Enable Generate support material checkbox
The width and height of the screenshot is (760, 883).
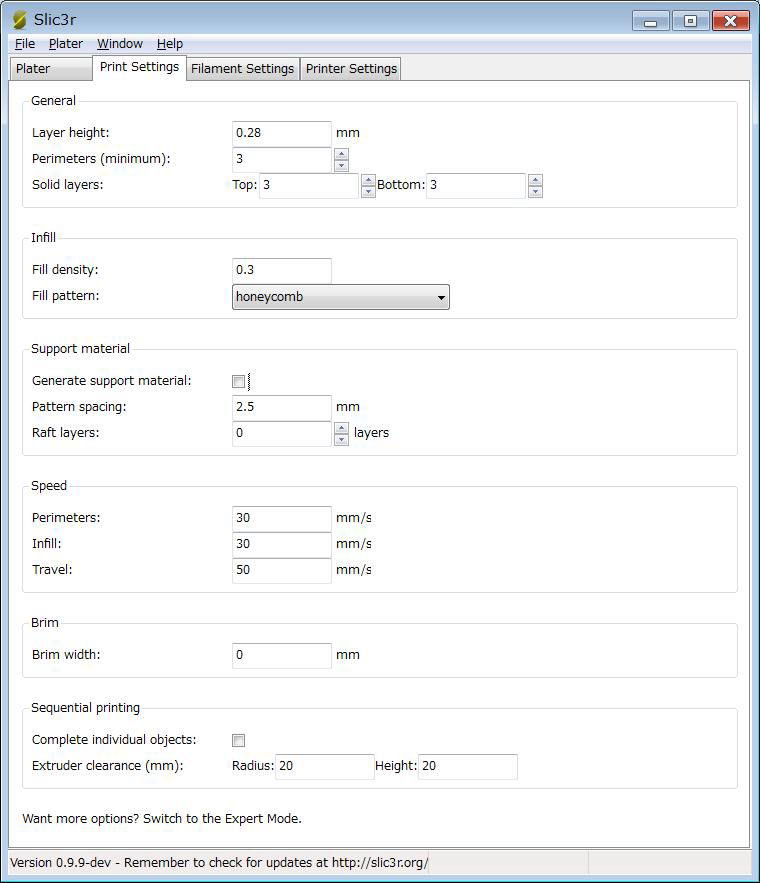(239, 381)
